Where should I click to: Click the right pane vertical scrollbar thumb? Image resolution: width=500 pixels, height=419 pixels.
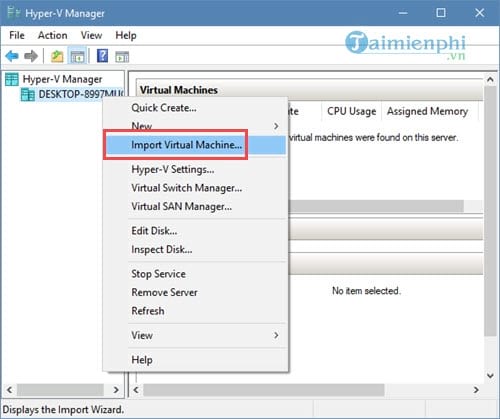(x=490, y=211)
